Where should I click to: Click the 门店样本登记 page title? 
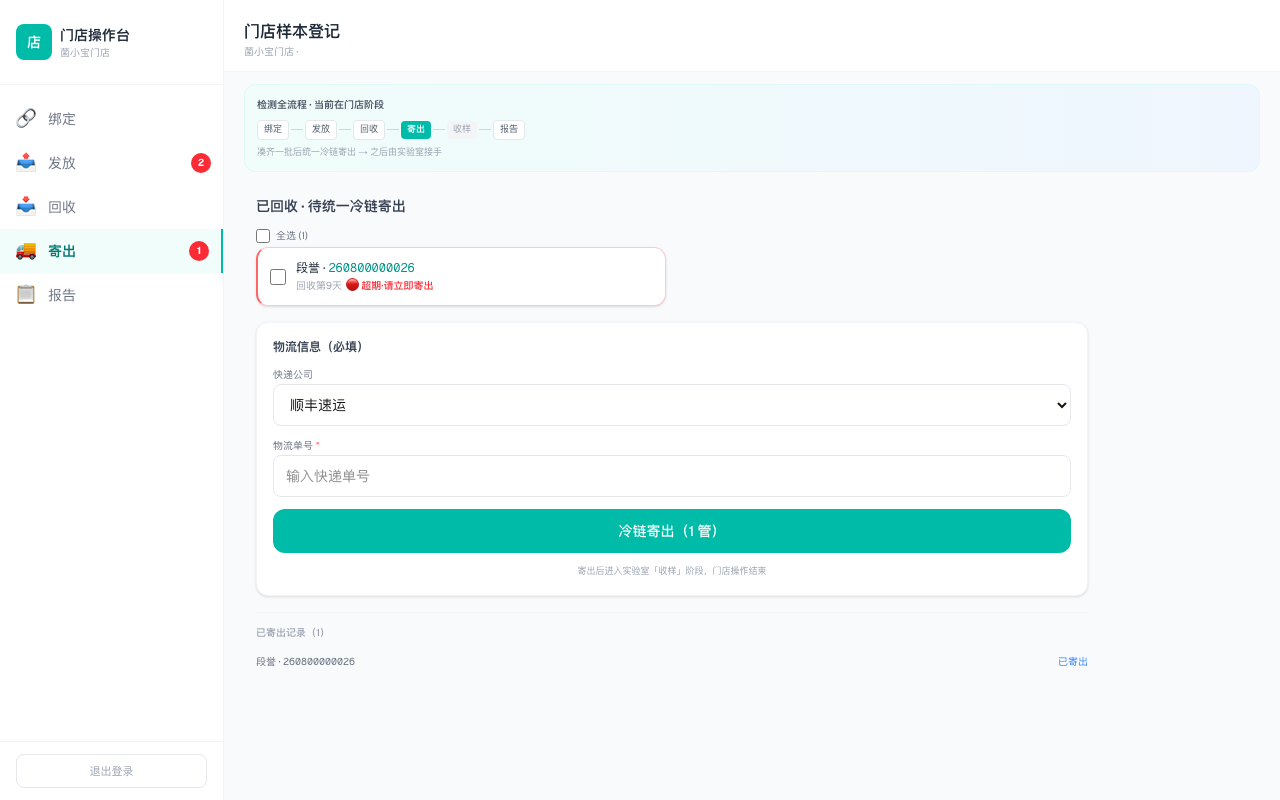(x=292, y=31)
